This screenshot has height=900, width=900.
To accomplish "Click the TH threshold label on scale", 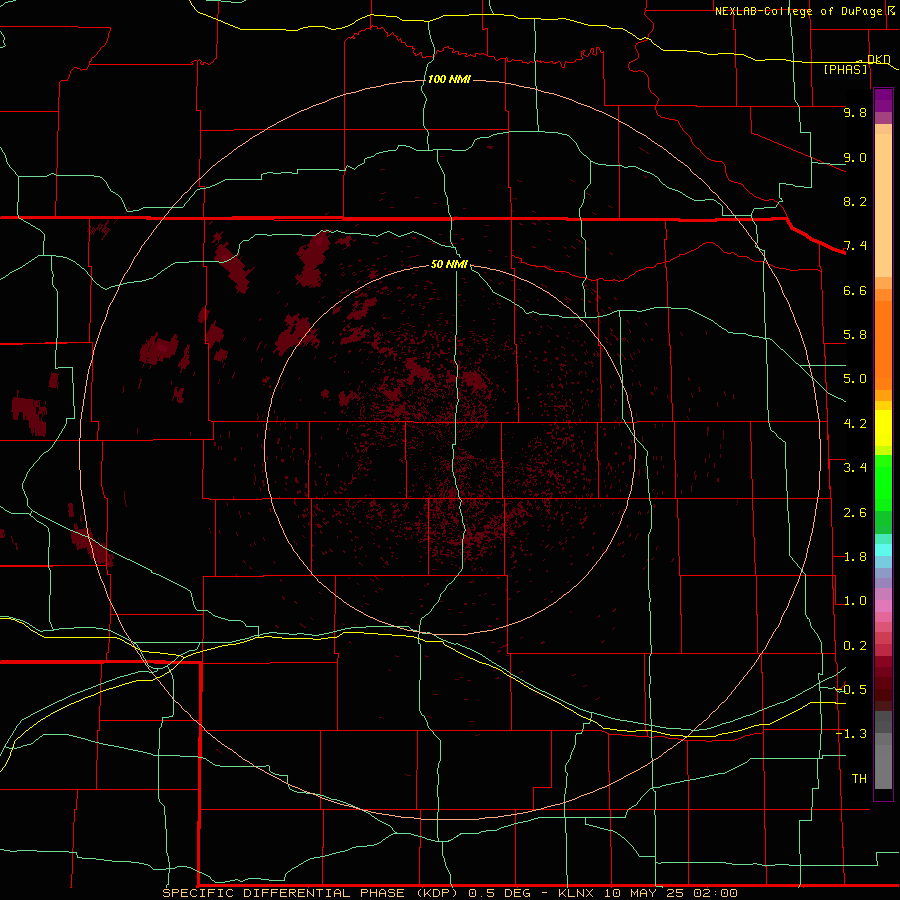I will pyautogui.click(x=859, y=779).
